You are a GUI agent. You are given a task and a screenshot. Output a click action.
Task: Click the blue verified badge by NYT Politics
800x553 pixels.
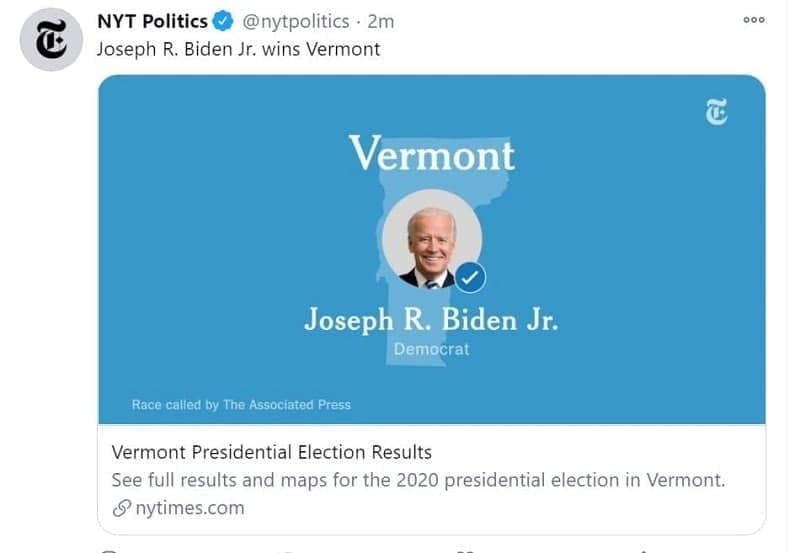click(223, 21)
